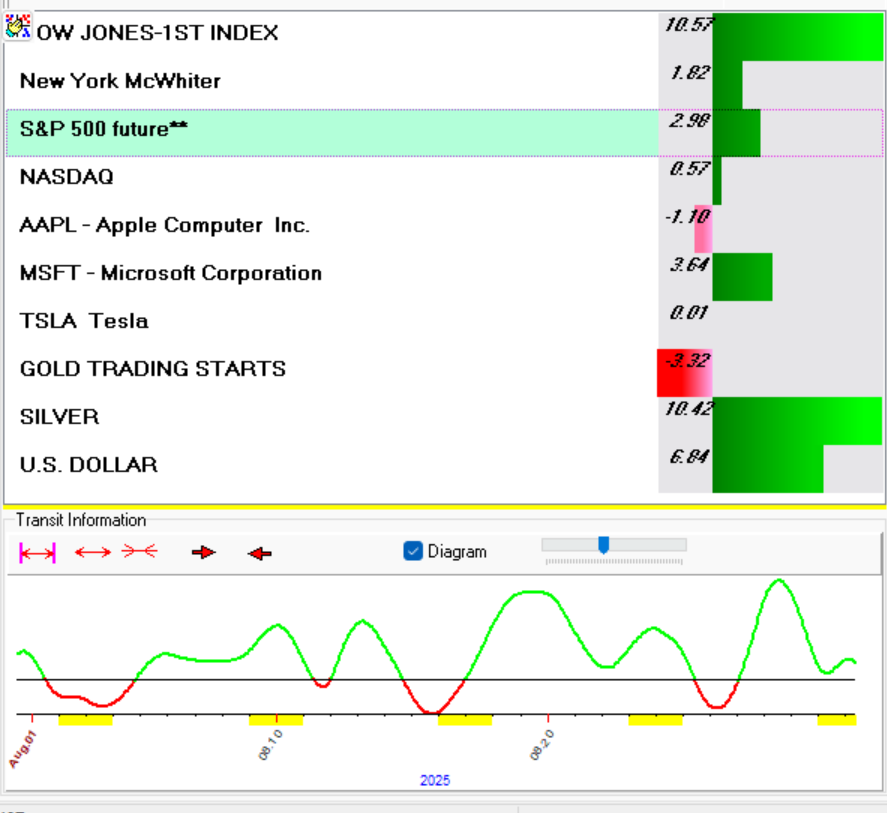Click the Aug.01 date marker on timeline

tap(23, 749)
